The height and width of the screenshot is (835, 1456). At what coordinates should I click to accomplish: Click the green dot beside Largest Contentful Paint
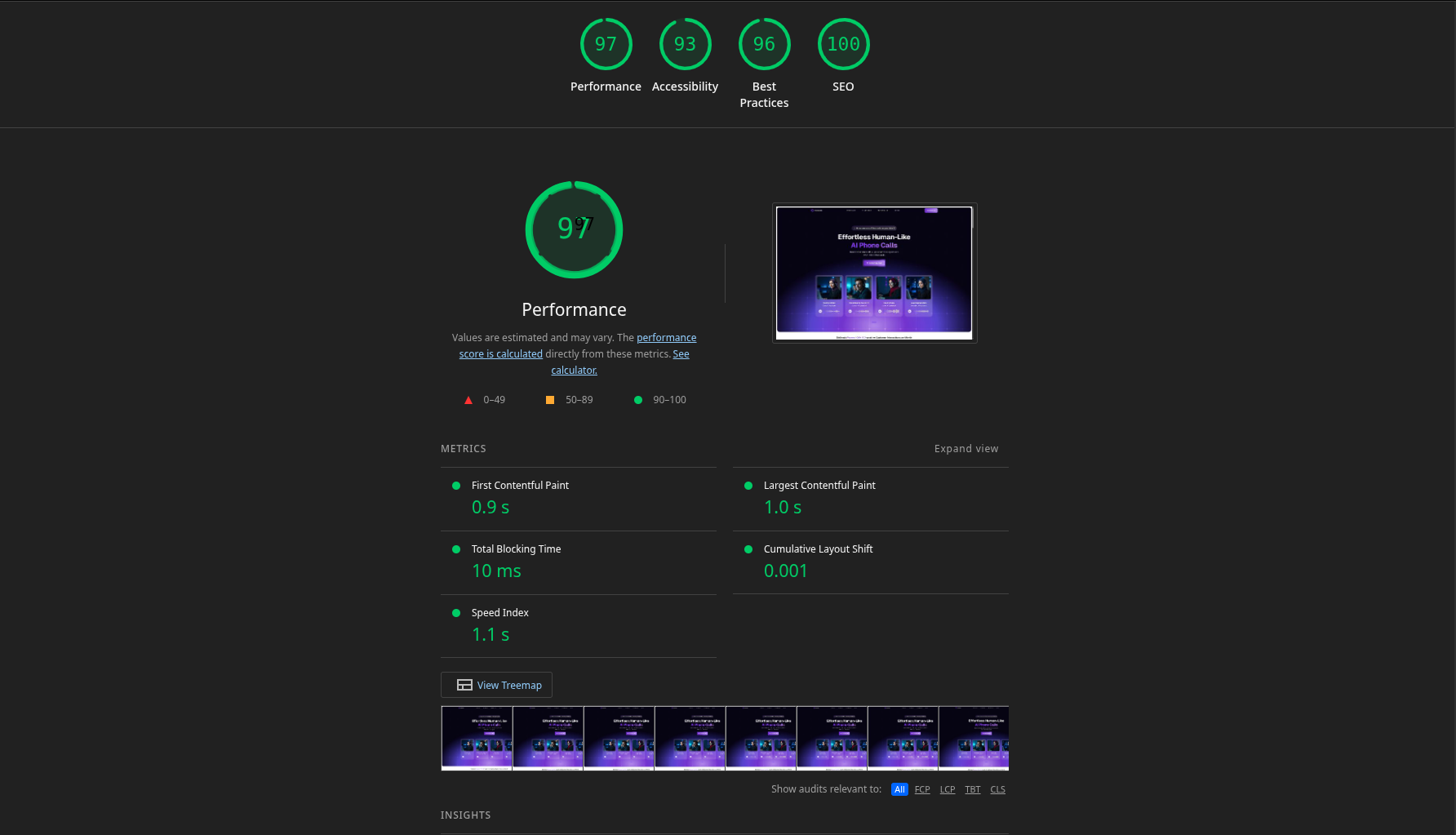coord(748,486)
